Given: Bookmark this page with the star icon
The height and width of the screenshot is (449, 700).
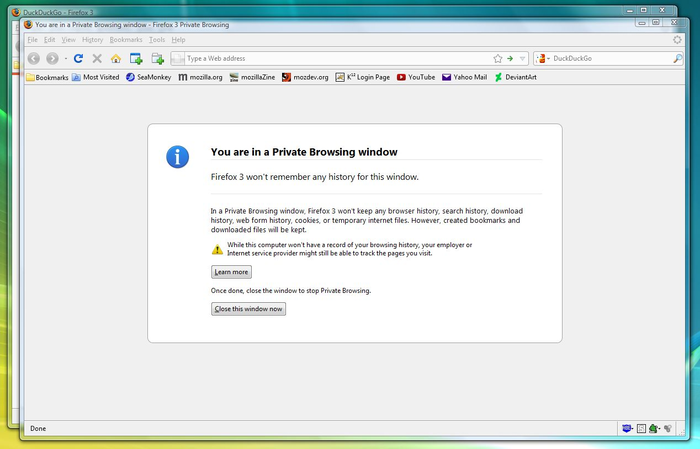Looking at the screenshot, I should tap(498, 58).
